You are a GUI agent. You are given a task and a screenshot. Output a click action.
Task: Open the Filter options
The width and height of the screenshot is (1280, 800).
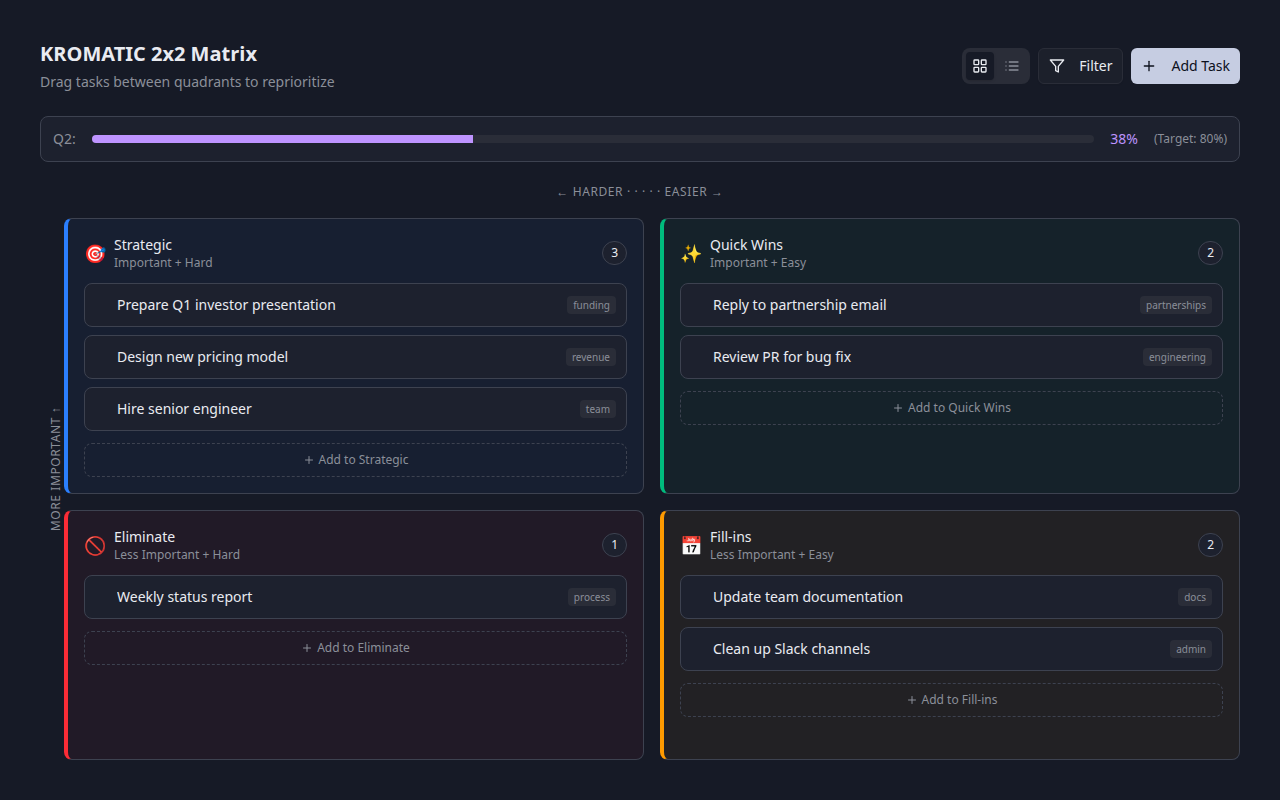pos(1080,66)
